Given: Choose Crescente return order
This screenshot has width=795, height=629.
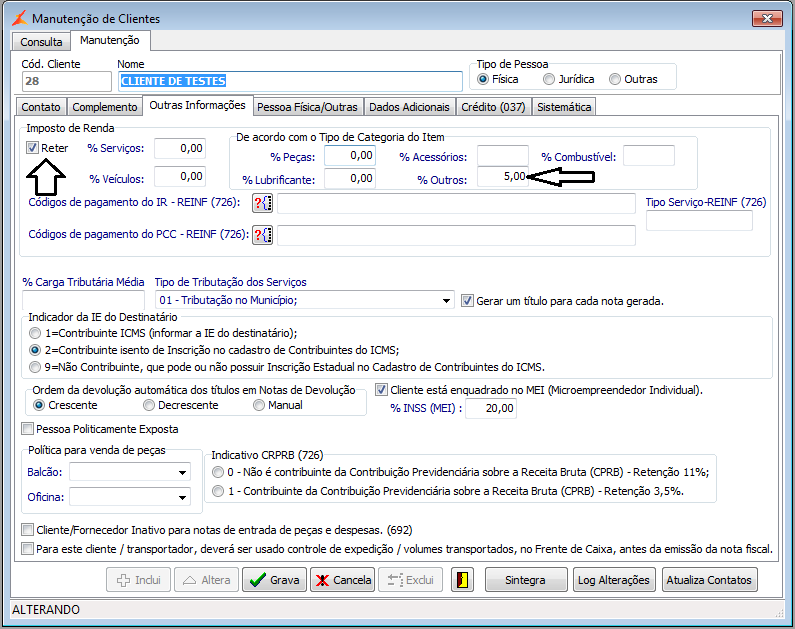Looking at the screenshot, I should coord(39,405).
